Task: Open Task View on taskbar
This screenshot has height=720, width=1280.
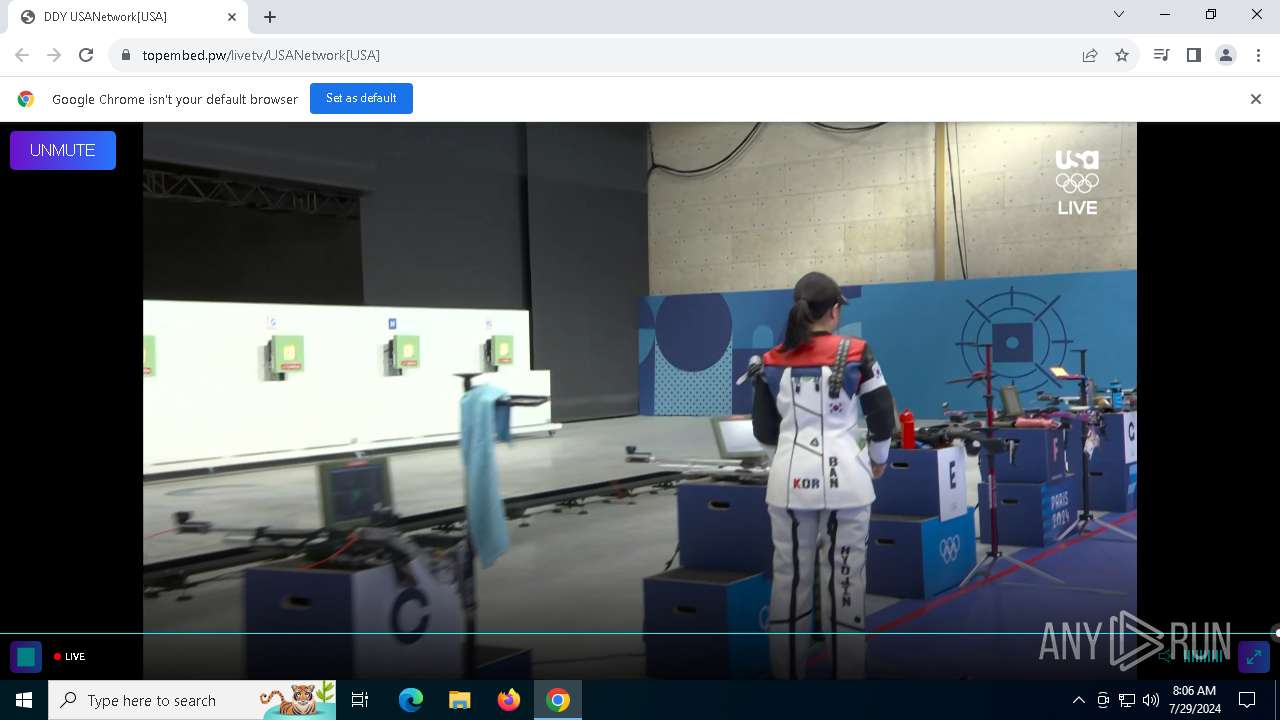Action: pos(360,700)
